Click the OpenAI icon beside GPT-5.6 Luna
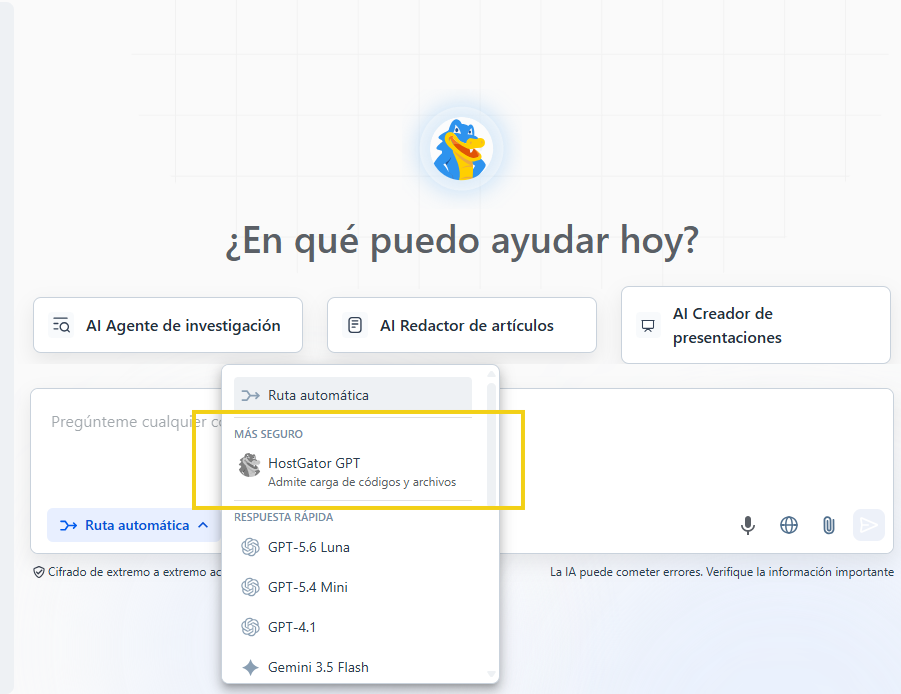The image size is (901, 694). click(250, 548)
